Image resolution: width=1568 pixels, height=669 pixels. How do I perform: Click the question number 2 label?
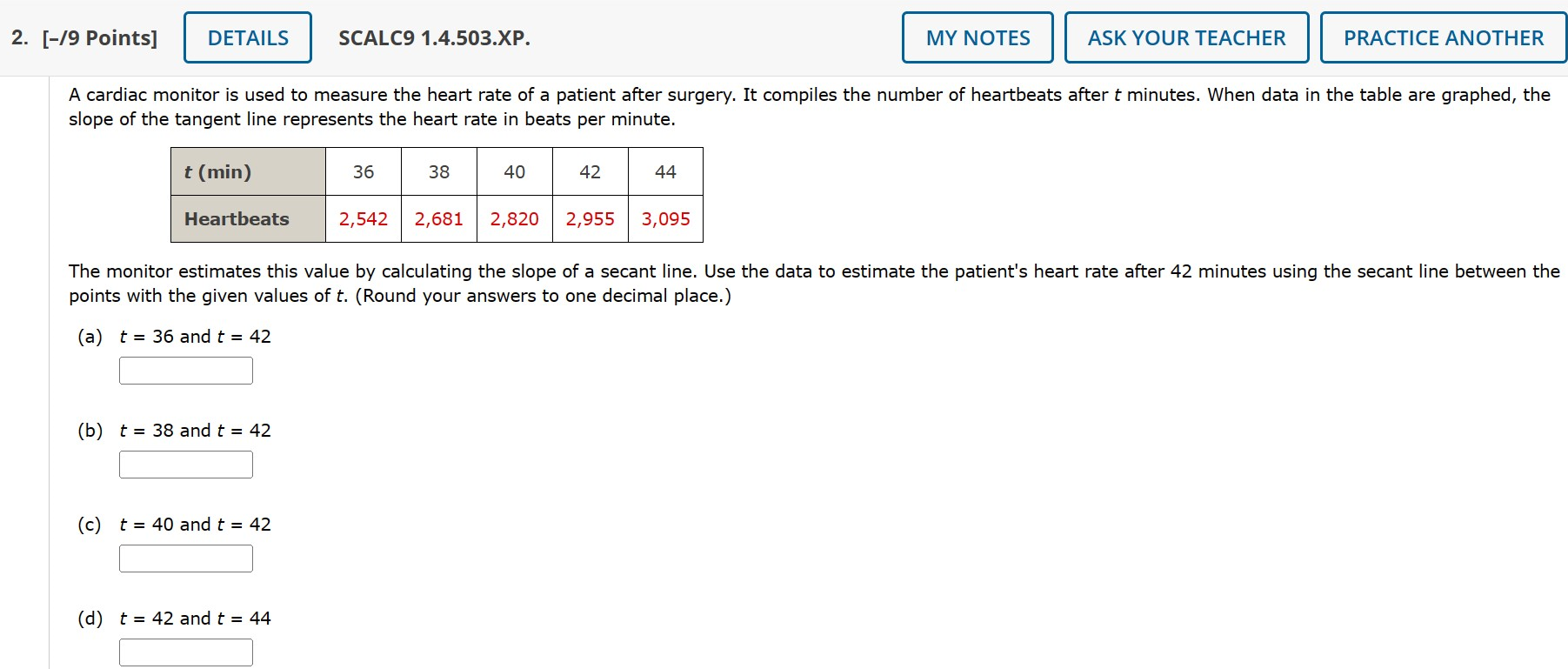click(x=17, y=37)
